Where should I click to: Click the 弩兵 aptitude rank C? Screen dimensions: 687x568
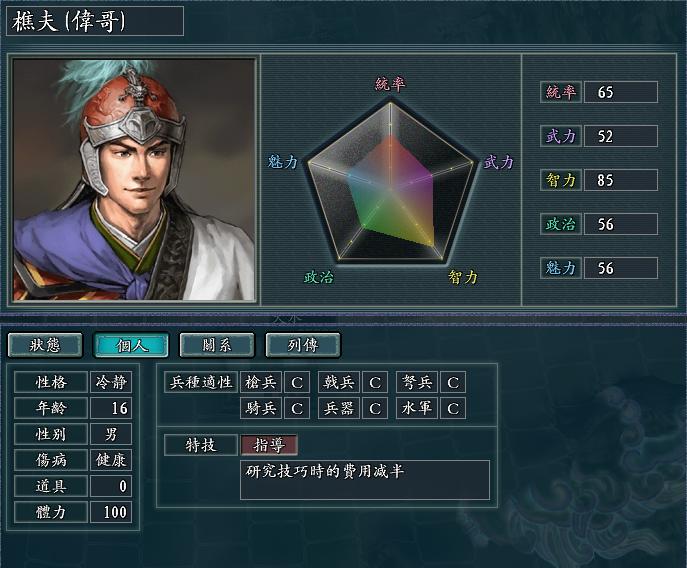click(x=453, y=382)
